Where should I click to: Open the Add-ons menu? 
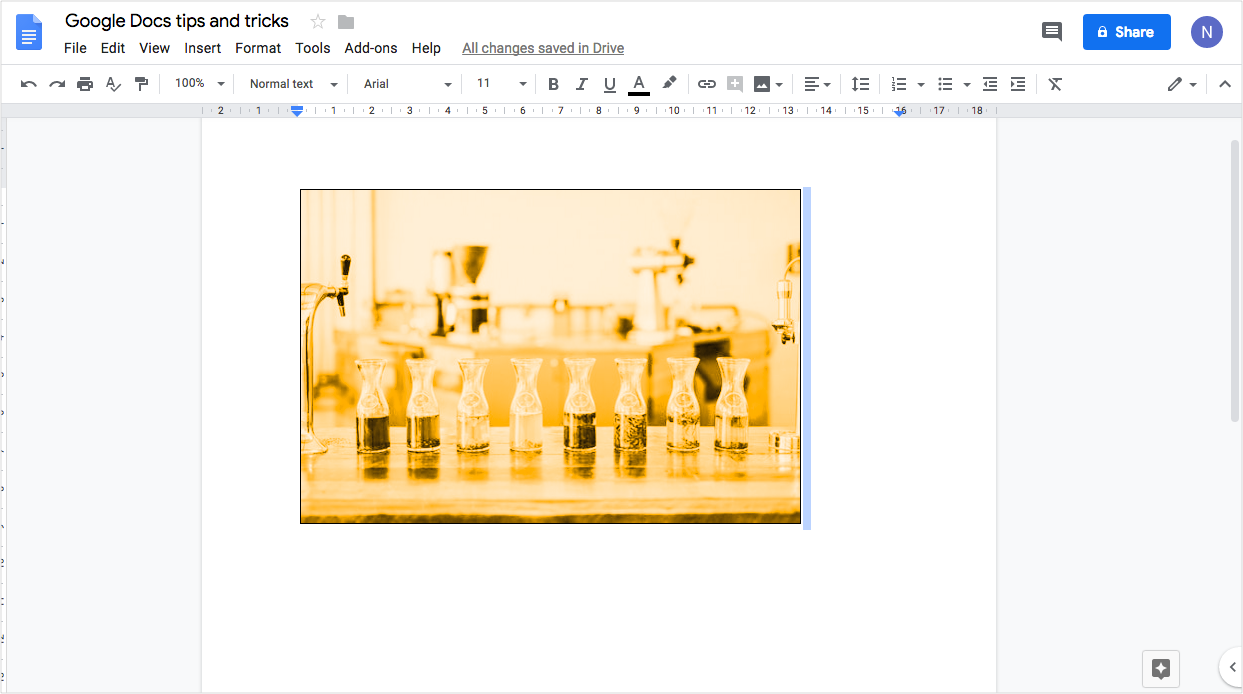[x=371, y=48]
